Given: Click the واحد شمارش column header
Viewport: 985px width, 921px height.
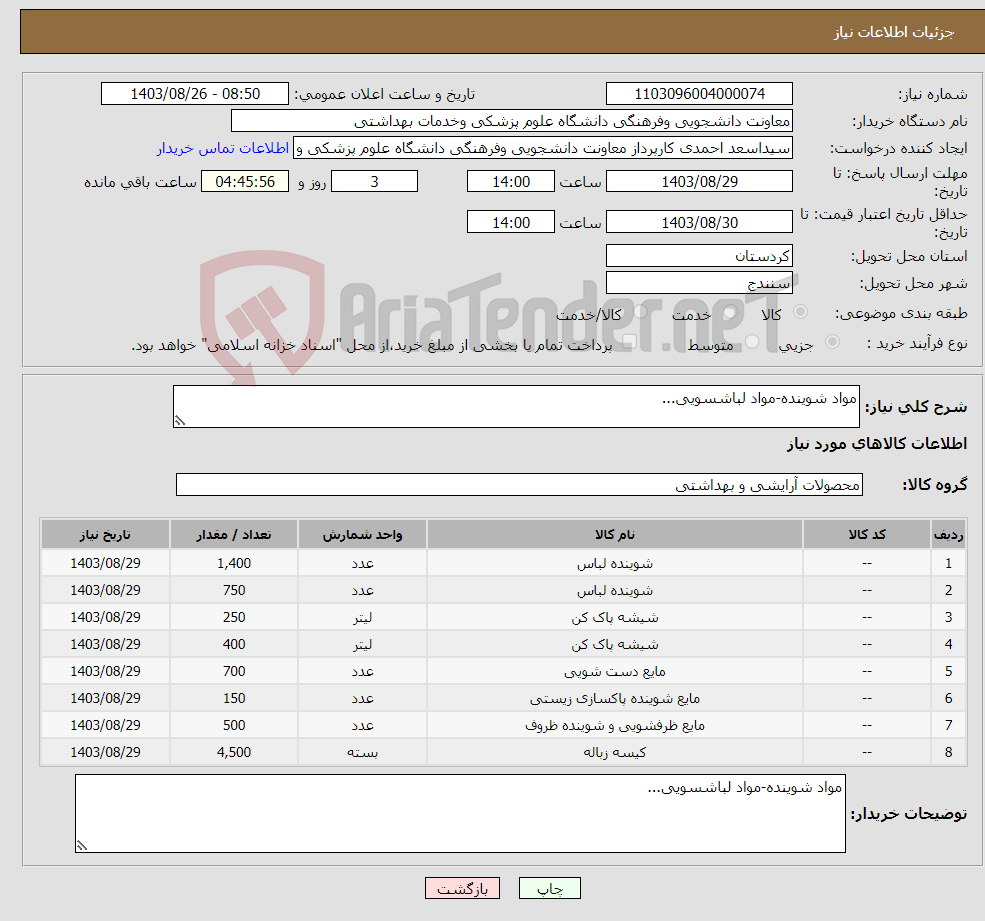Looking at the screenshot, I should (362, 535).
